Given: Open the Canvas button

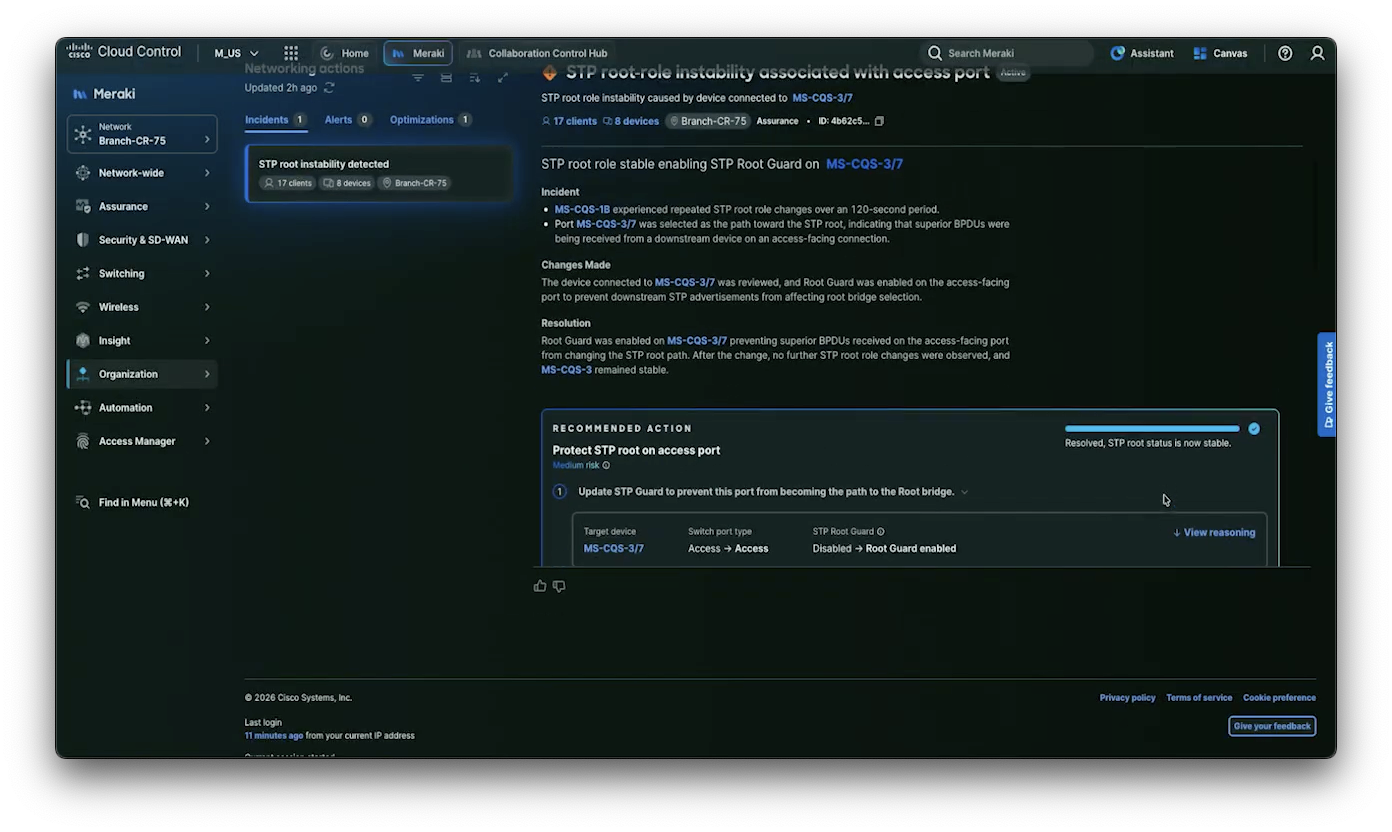Looking at the screenshot, I should (x=1220, y=53).
